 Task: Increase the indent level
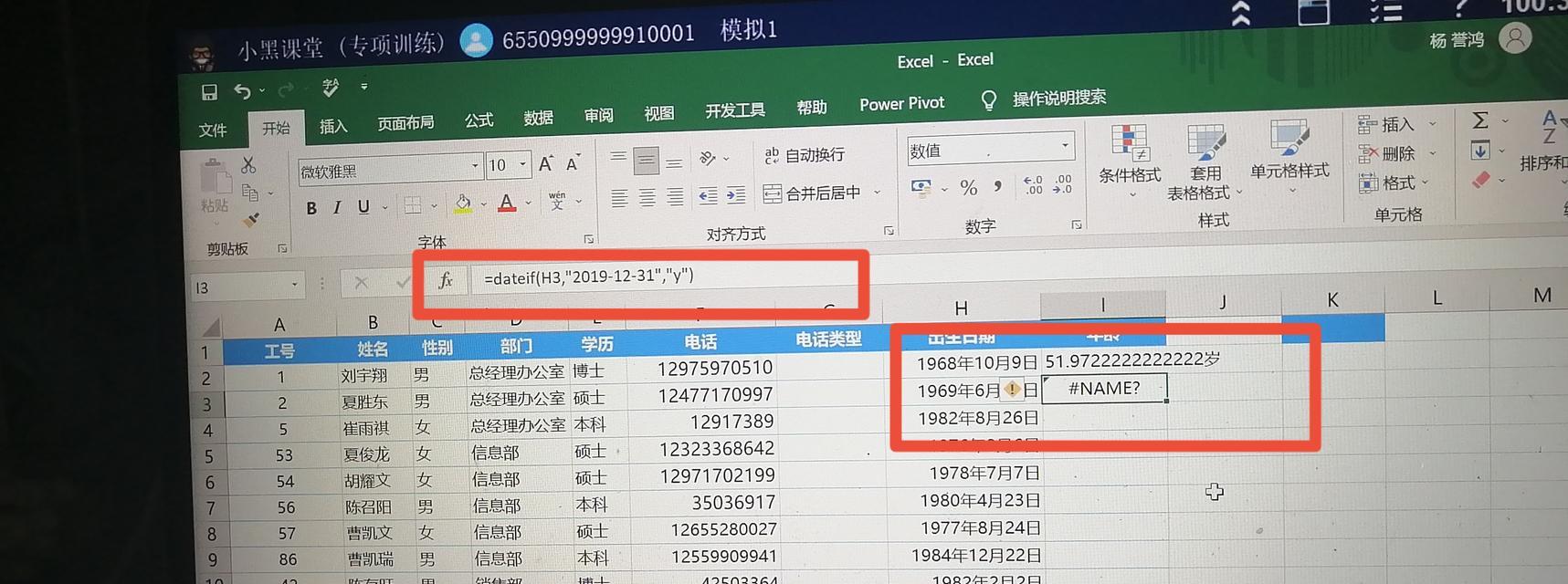coord(736,194)
